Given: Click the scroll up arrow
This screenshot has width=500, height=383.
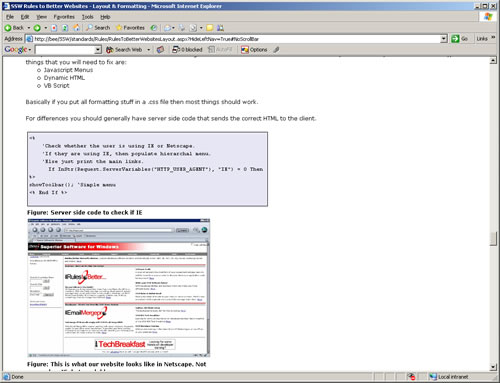Looking at the screenshot, I should click(493, 60).
